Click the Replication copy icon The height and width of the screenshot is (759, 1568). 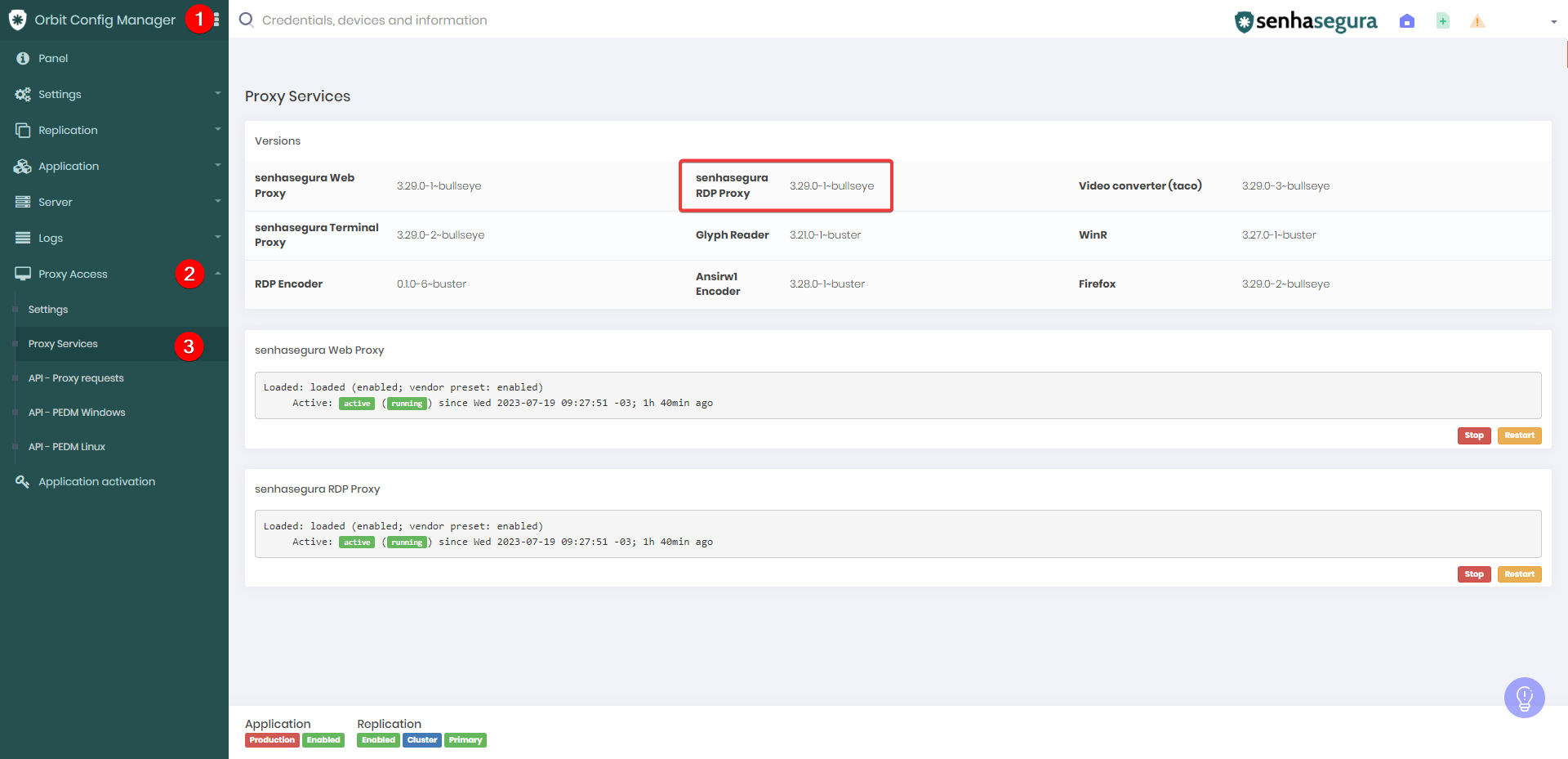[23, 130]
